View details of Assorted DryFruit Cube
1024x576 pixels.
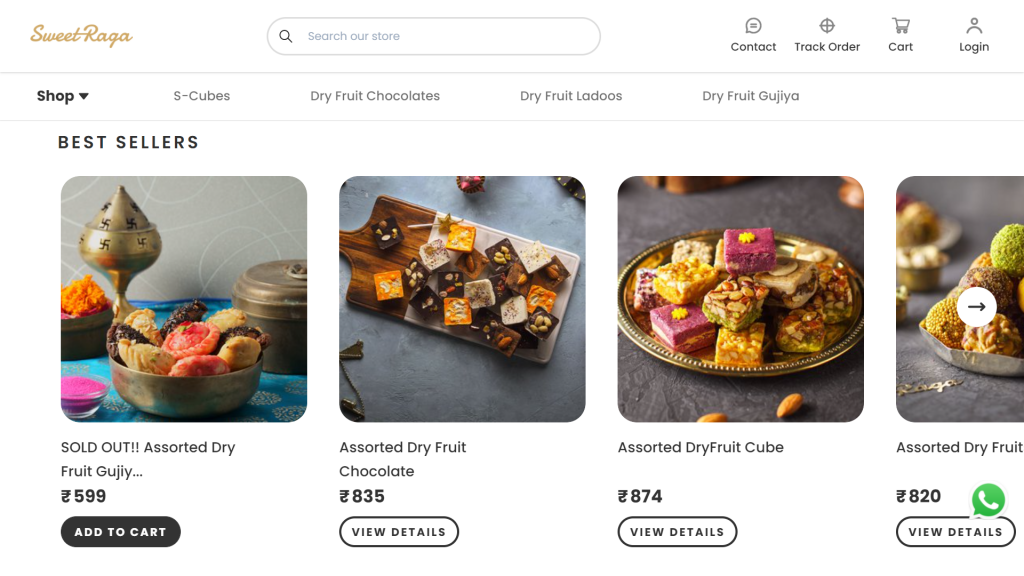677,532
